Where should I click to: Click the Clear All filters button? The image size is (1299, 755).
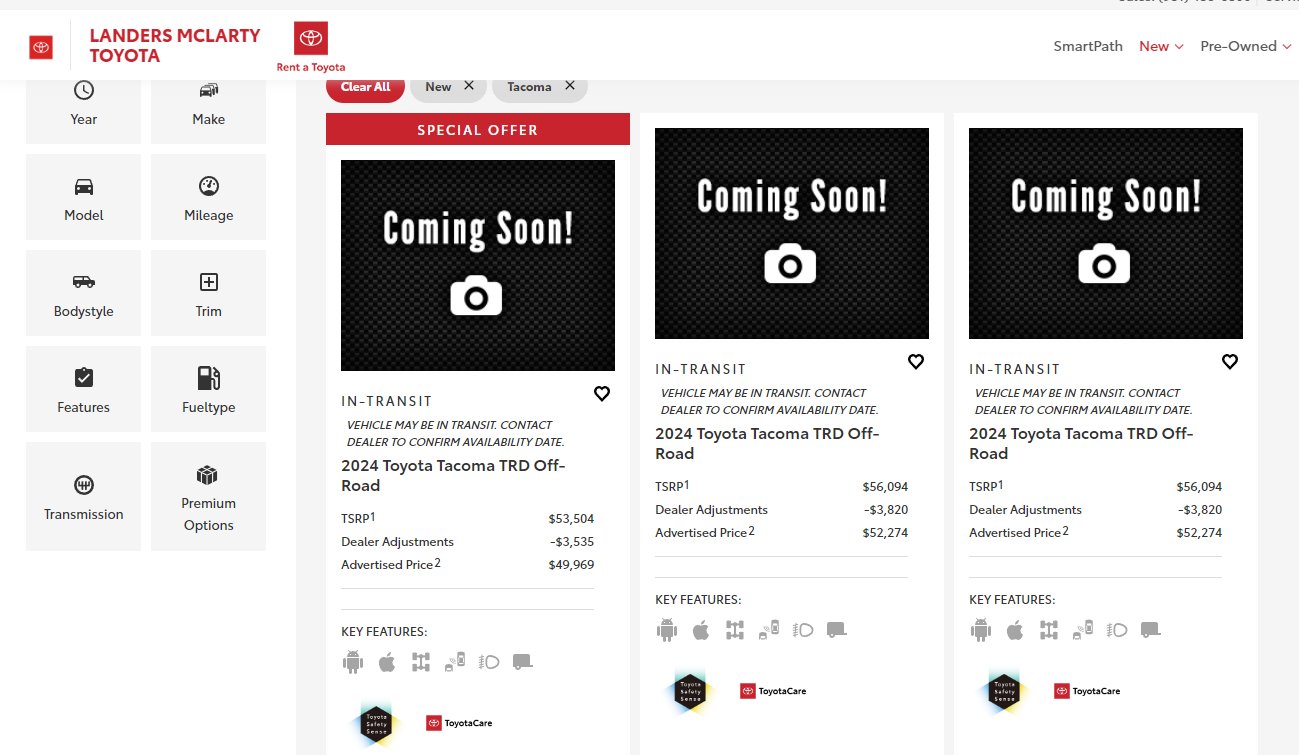(365, 87)
